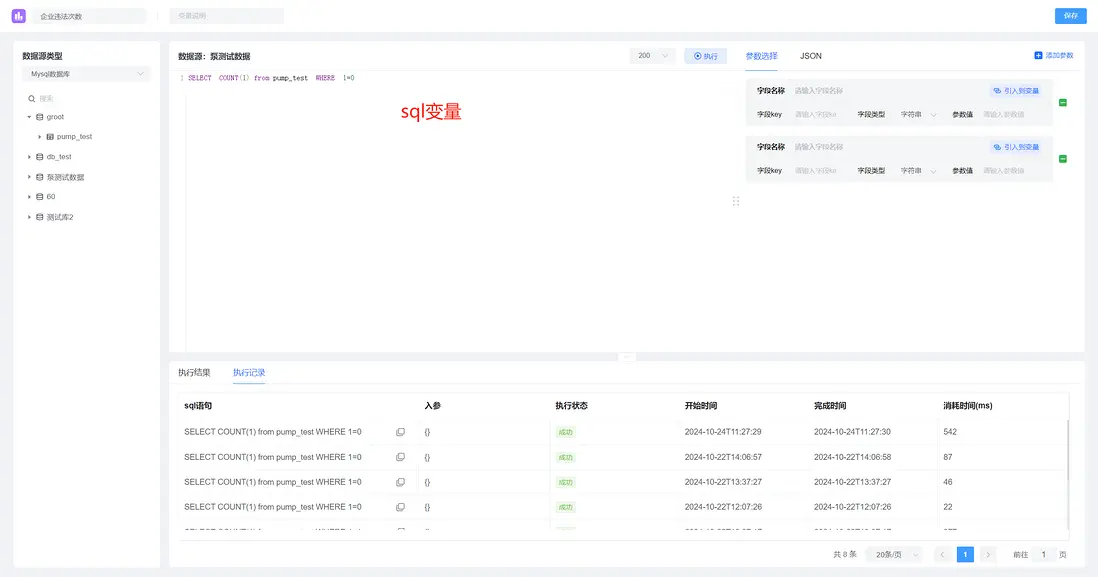Copy SQL from the 12:07:26 record row
1098x577 pixels.
point(401,507)
